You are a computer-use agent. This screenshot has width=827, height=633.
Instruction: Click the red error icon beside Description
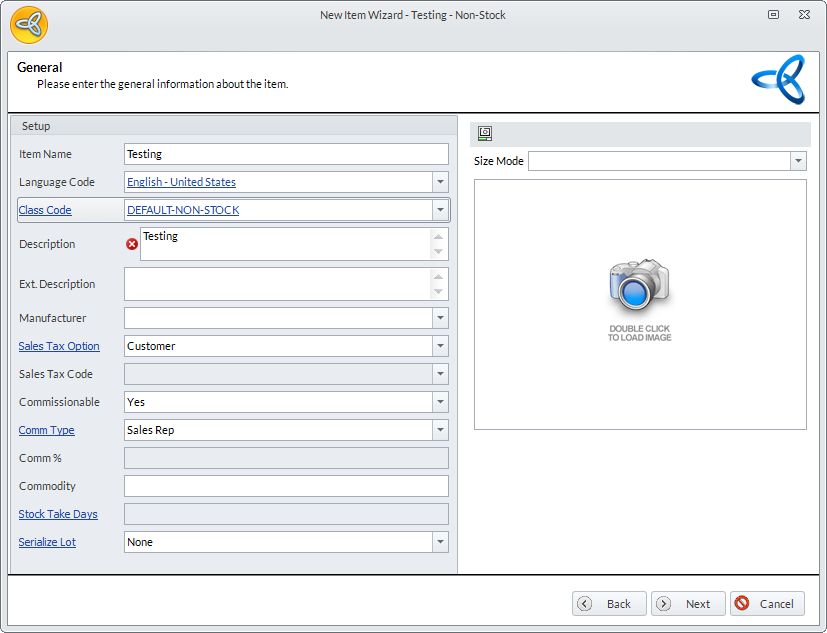tap(132, 244)
